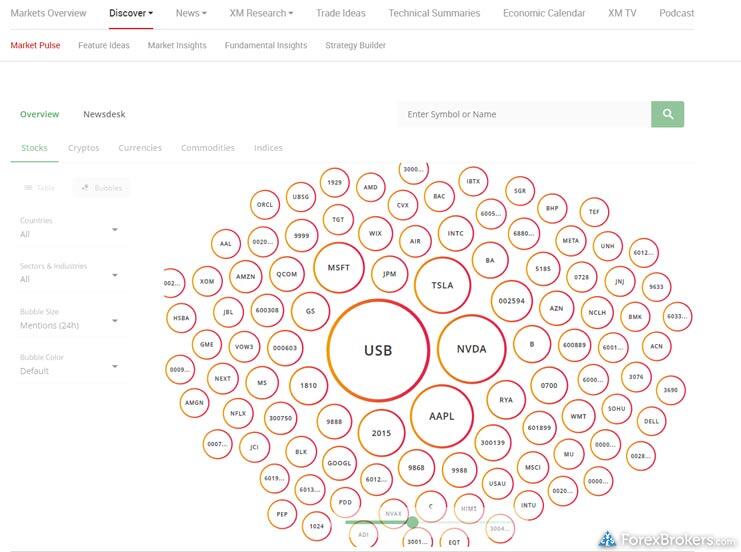741x552 pixels.
Task: Go to Strategy Builder
Action: click(x=355, y=45)
